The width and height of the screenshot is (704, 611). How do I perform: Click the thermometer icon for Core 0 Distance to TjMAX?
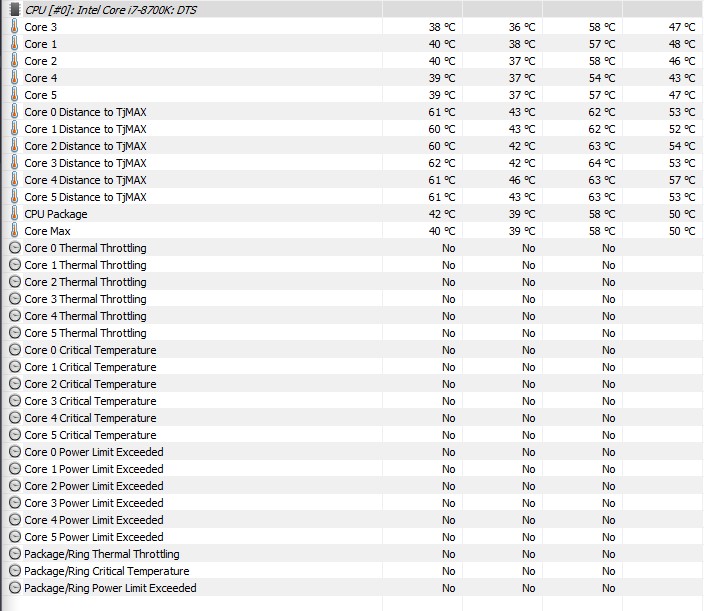click(14, 112)
